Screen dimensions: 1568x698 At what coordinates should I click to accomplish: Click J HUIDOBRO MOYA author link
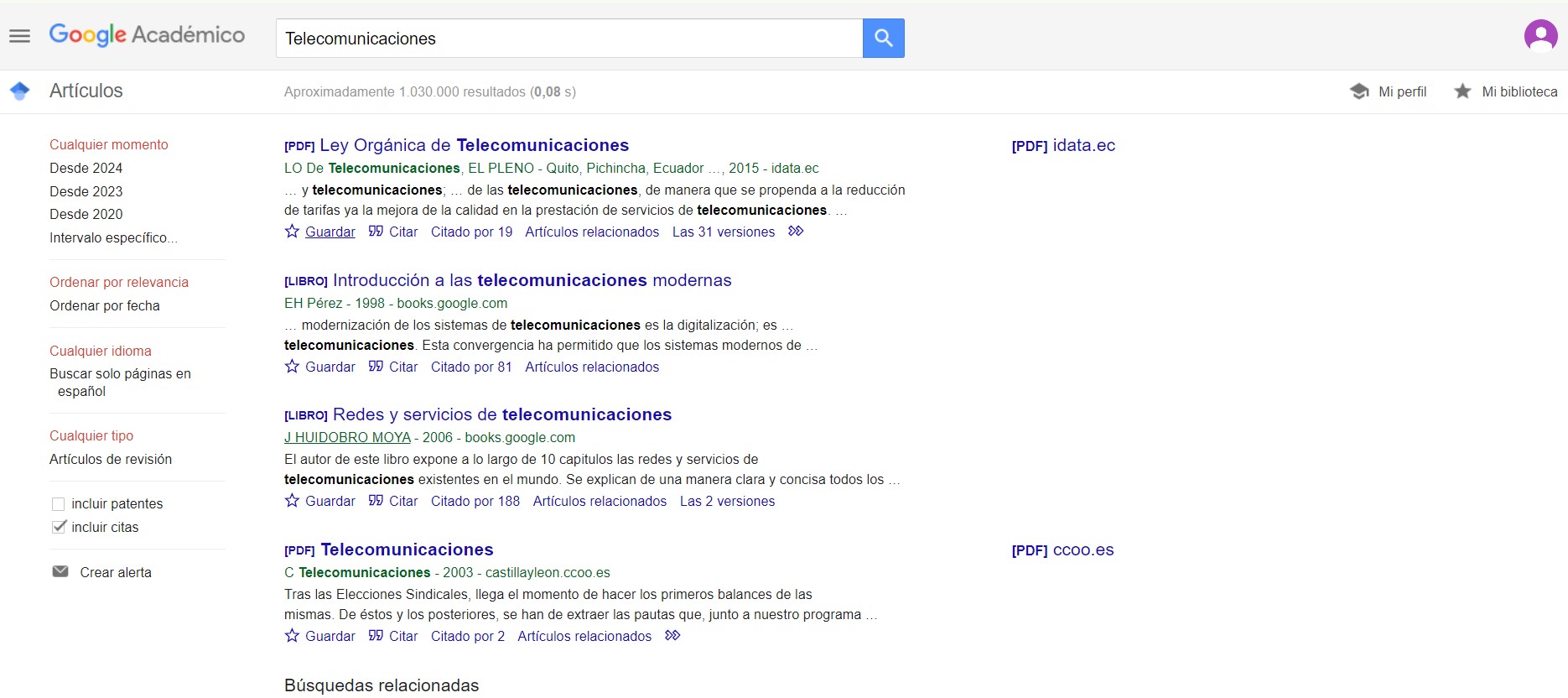click(347, 437)
